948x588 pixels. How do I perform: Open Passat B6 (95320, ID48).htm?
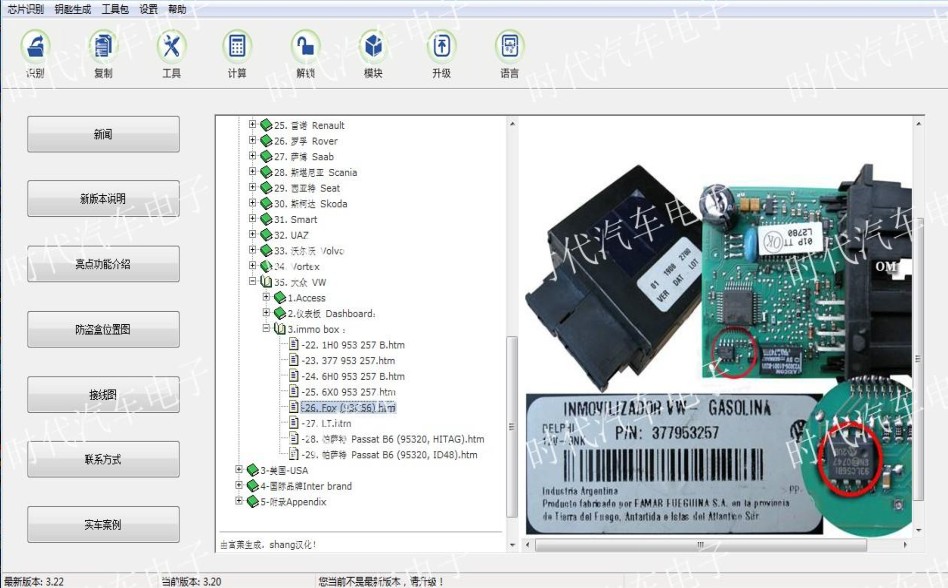(x=389, y=454)
